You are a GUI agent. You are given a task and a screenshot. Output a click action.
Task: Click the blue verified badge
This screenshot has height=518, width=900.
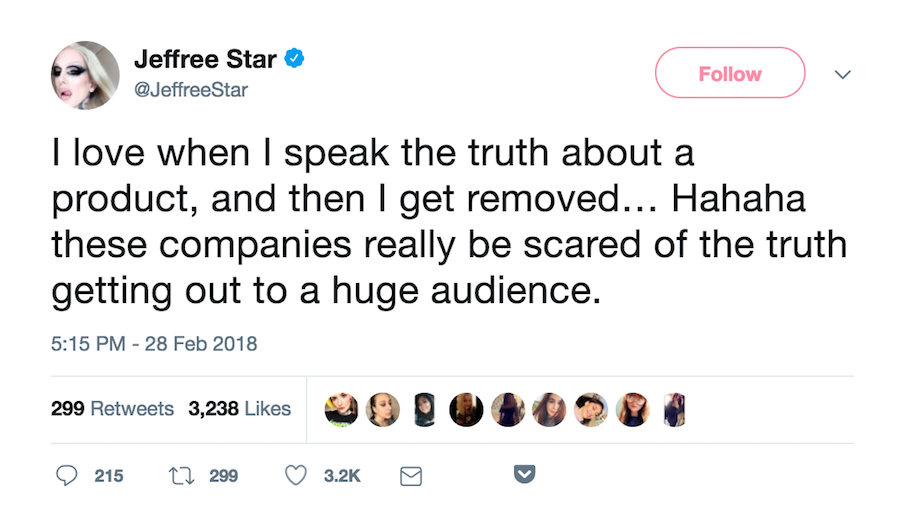click(295, 60)
